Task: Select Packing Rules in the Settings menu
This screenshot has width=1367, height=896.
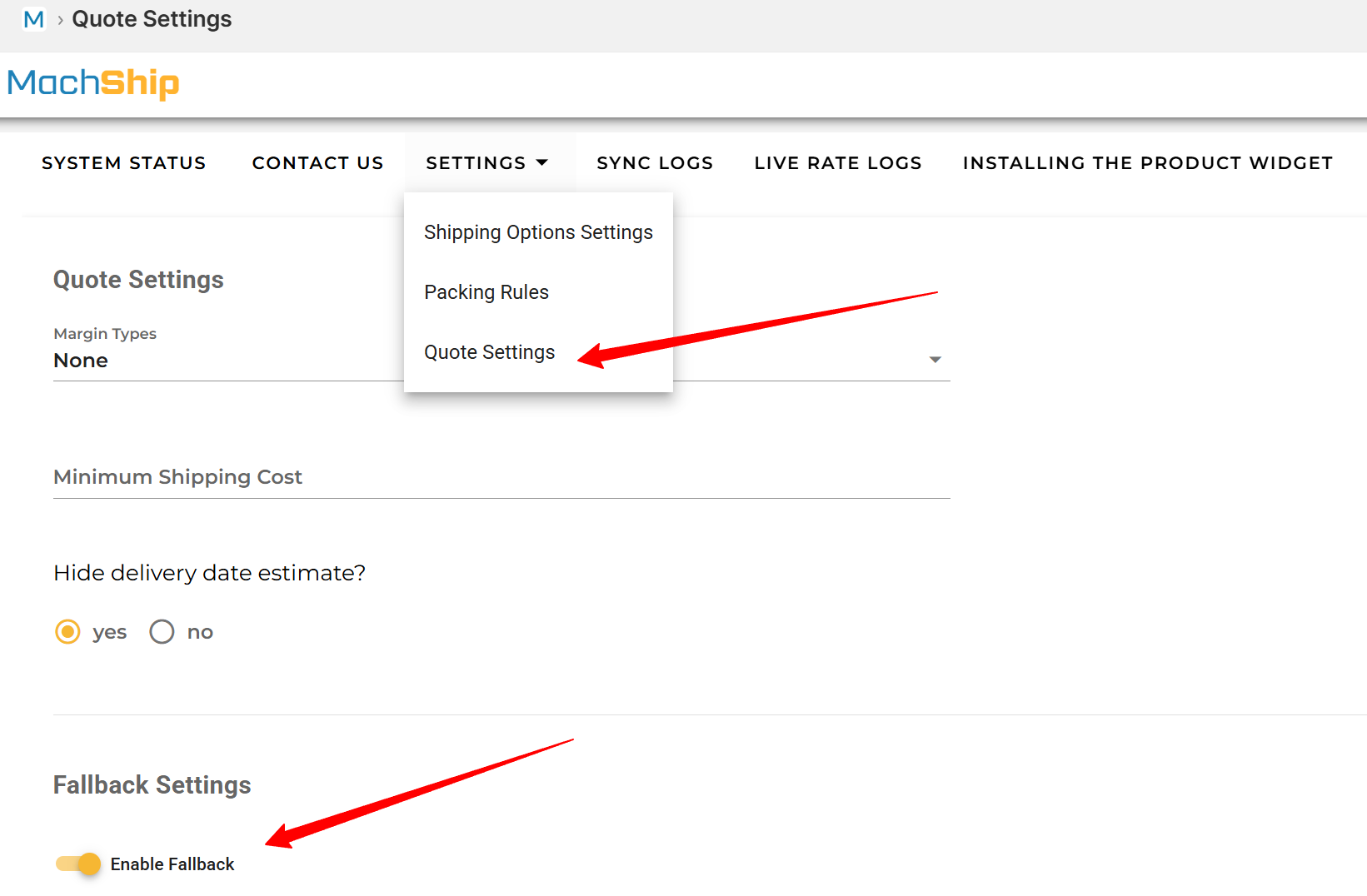Action: [x=486, y=292]
